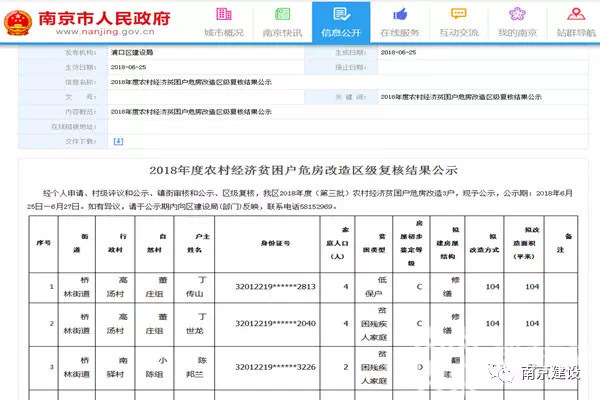This screenshot has width=600, height=400.
Task: Open the 城市概况 navigation tab
Action: 224,22
